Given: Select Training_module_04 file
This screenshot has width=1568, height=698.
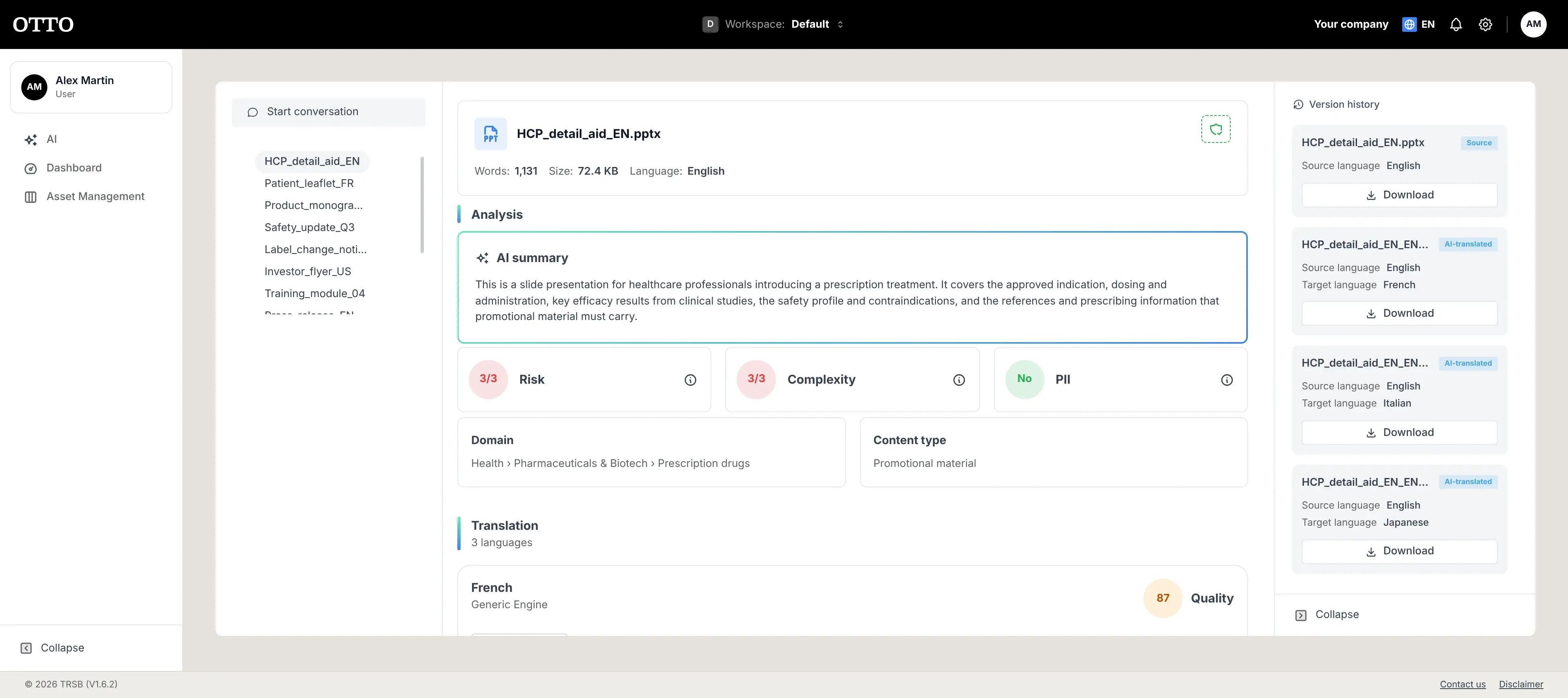Looking at the screenshot, I should tap(315, 293).
